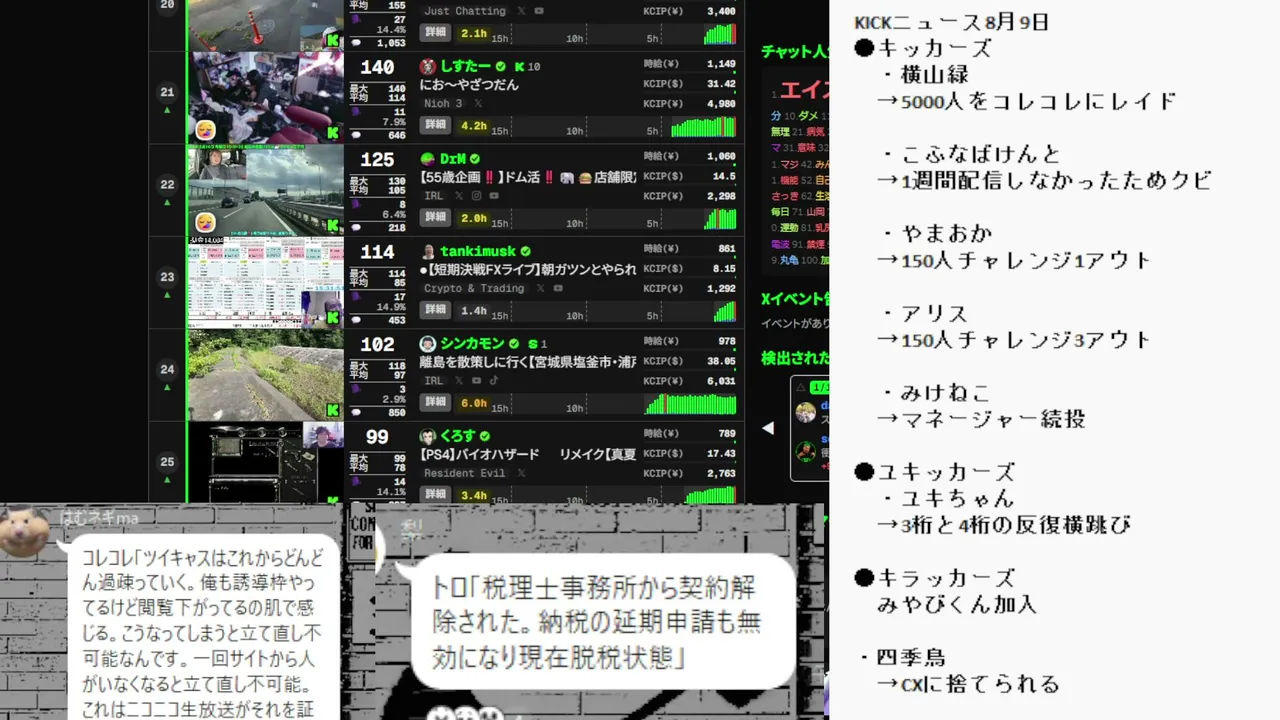Viewport: 1280px width, 720px height.
Task: Open the YouTube icon in DrM's row
Action: [493, 196]
